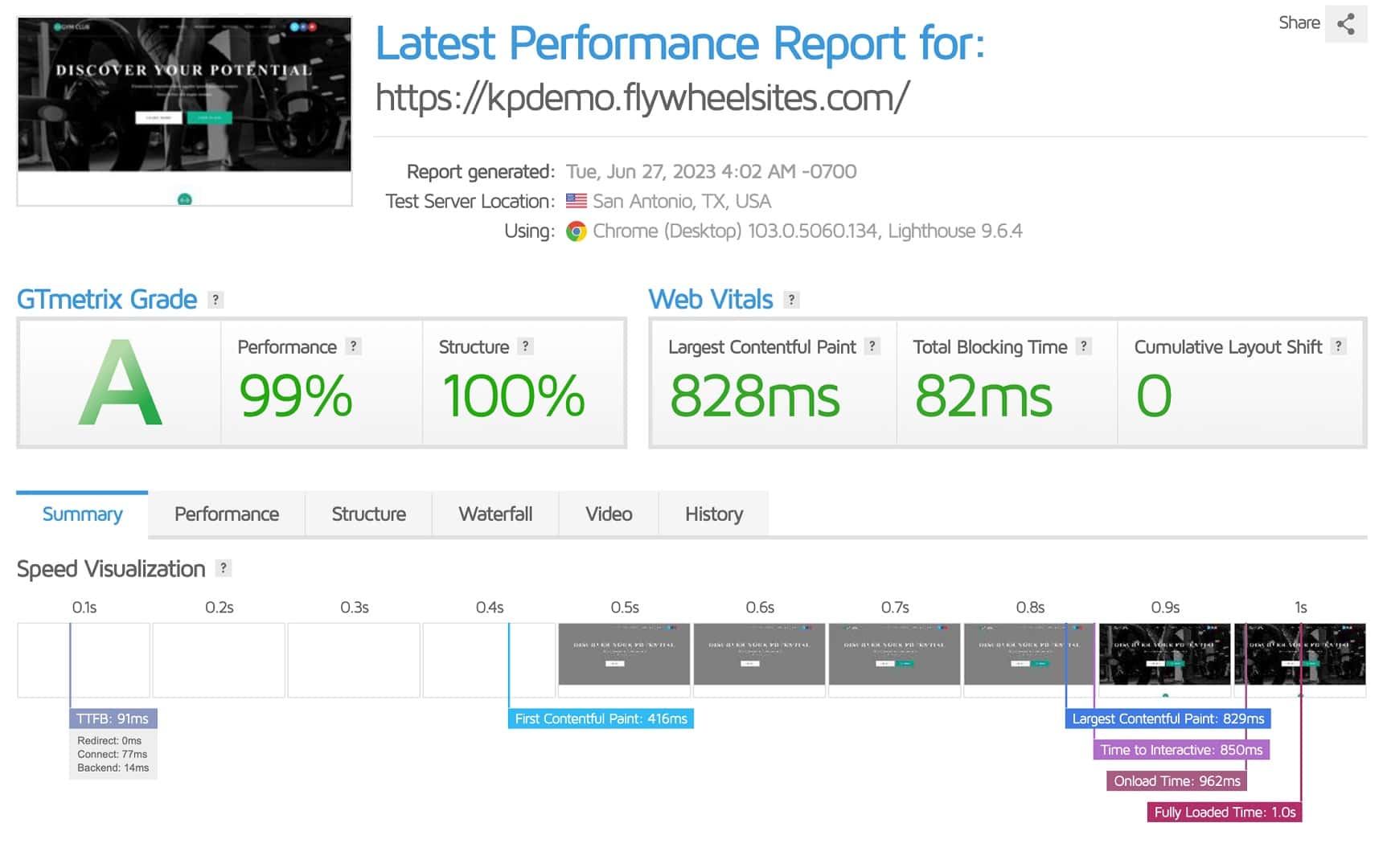Click the kpdemo.flywheelsites.com URL link
Screen dimensions: 1387x868
[642, 98]
